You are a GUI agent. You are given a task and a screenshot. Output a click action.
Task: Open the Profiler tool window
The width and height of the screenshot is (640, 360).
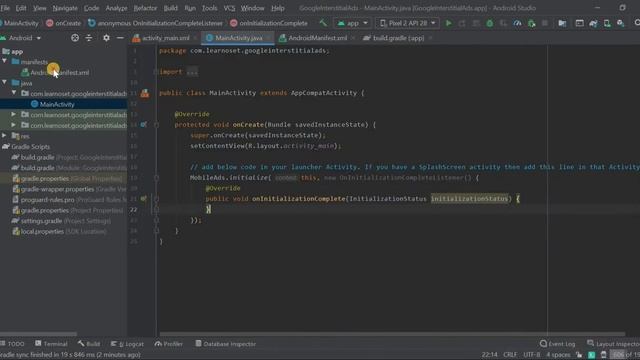169,344
